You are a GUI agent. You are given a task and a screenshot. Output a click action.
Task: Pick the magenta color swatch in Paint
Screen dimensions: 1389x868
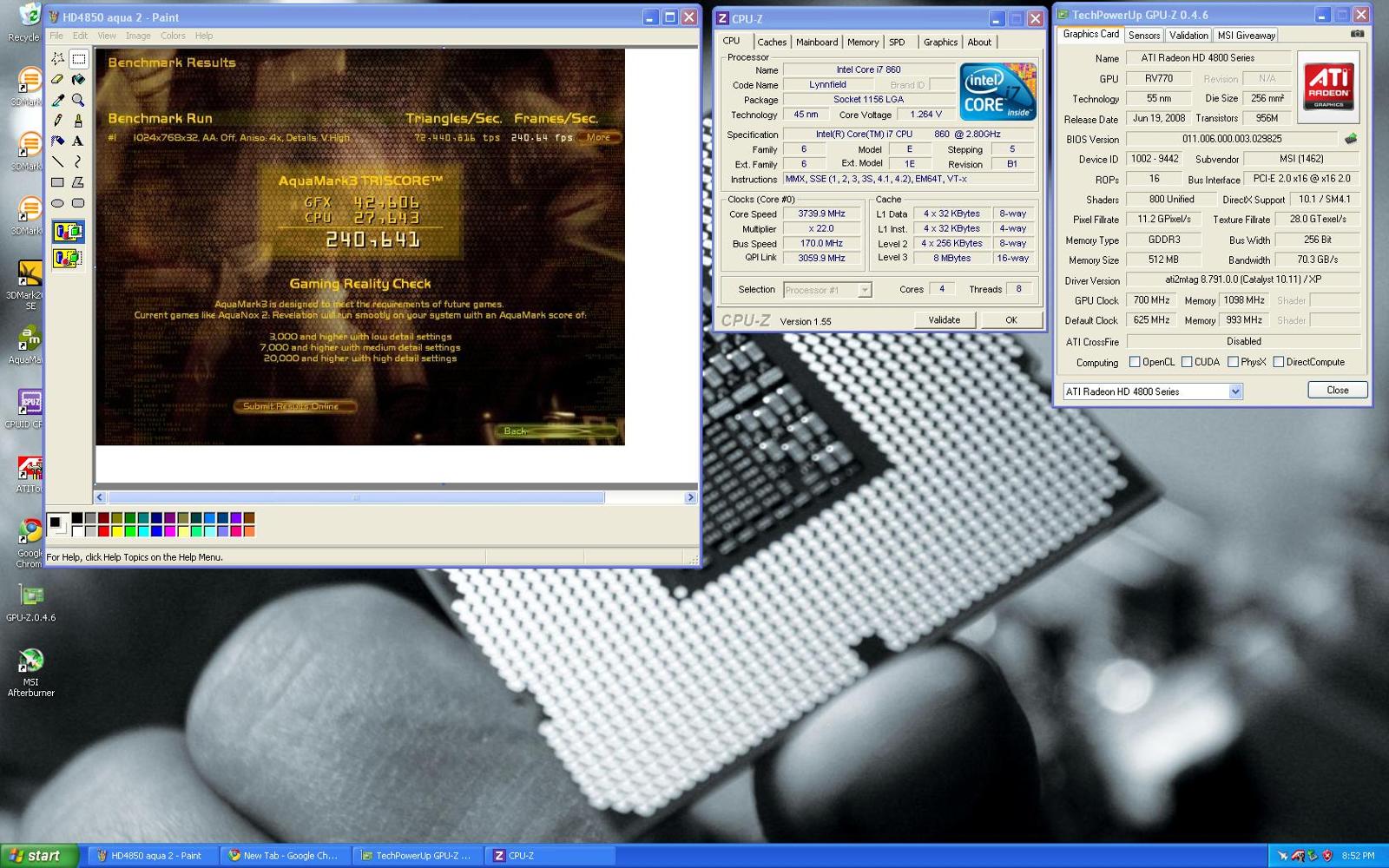169,531
